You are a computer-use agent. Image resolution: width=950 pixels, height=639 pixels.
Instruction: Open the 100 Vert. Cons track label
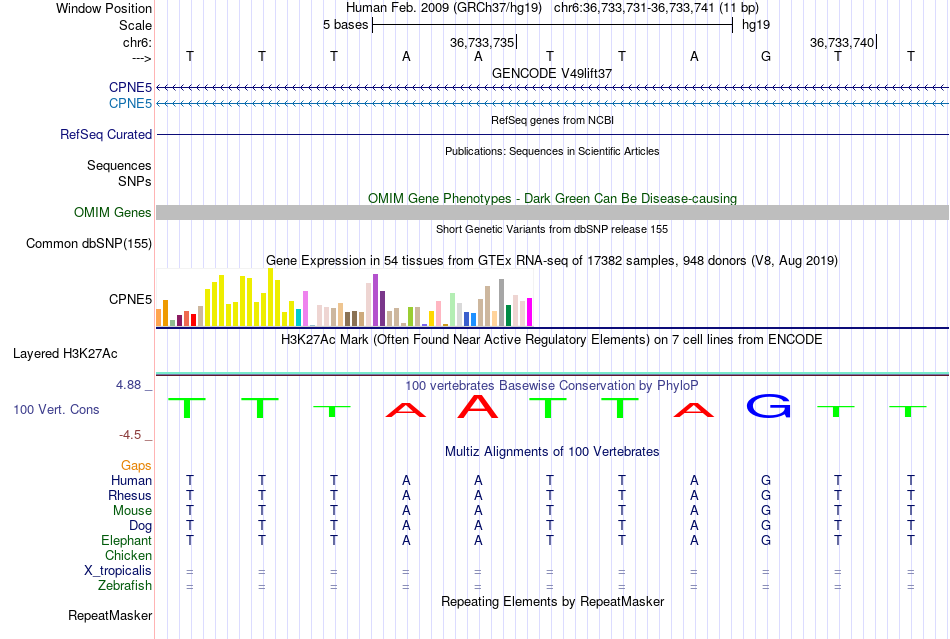(x=56, y=409)
